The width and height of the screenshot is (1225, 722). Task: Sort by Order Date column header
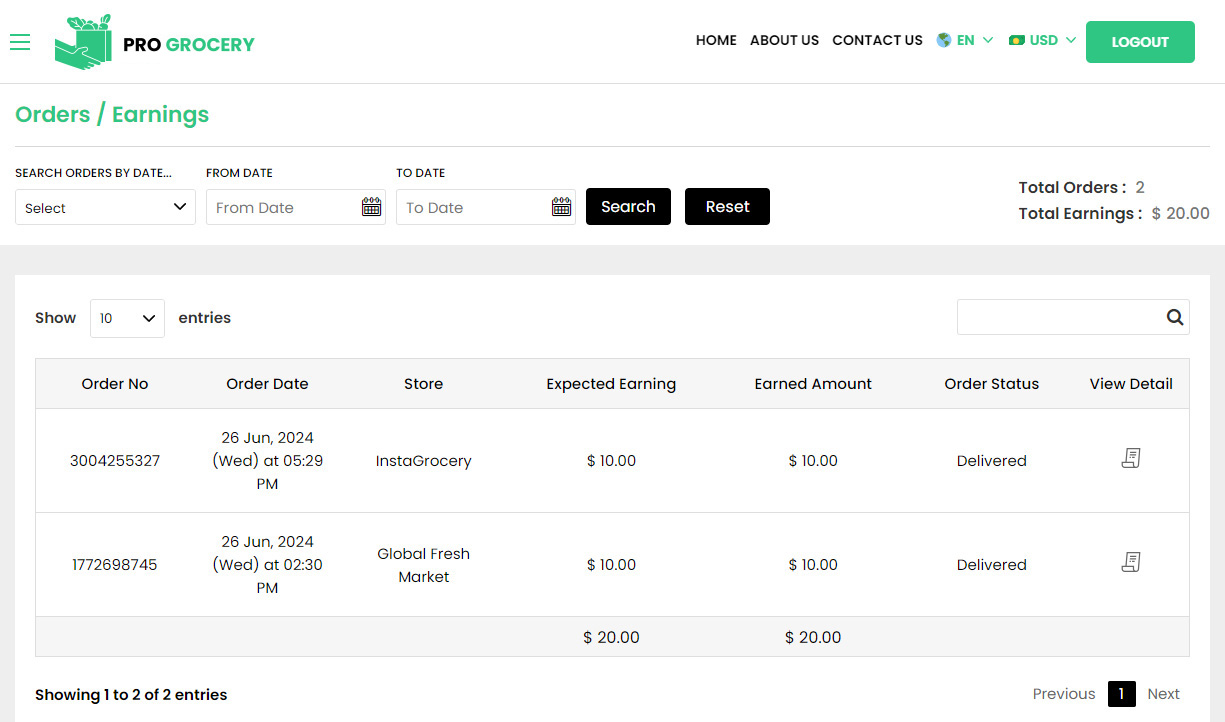pyautogui.click(x=267, y=384)
